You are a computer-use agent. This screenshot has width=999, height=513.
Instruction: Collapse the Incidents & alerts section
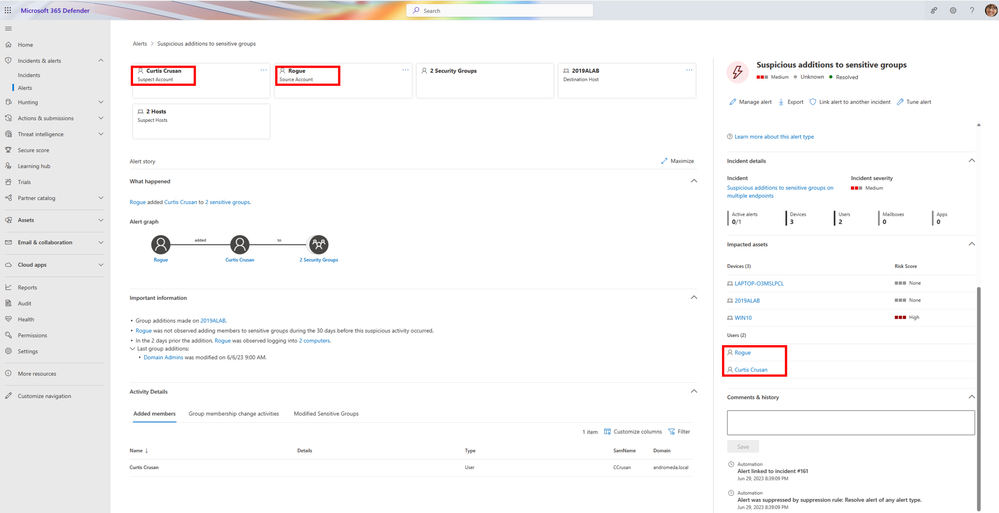click(x=101, y=61)
